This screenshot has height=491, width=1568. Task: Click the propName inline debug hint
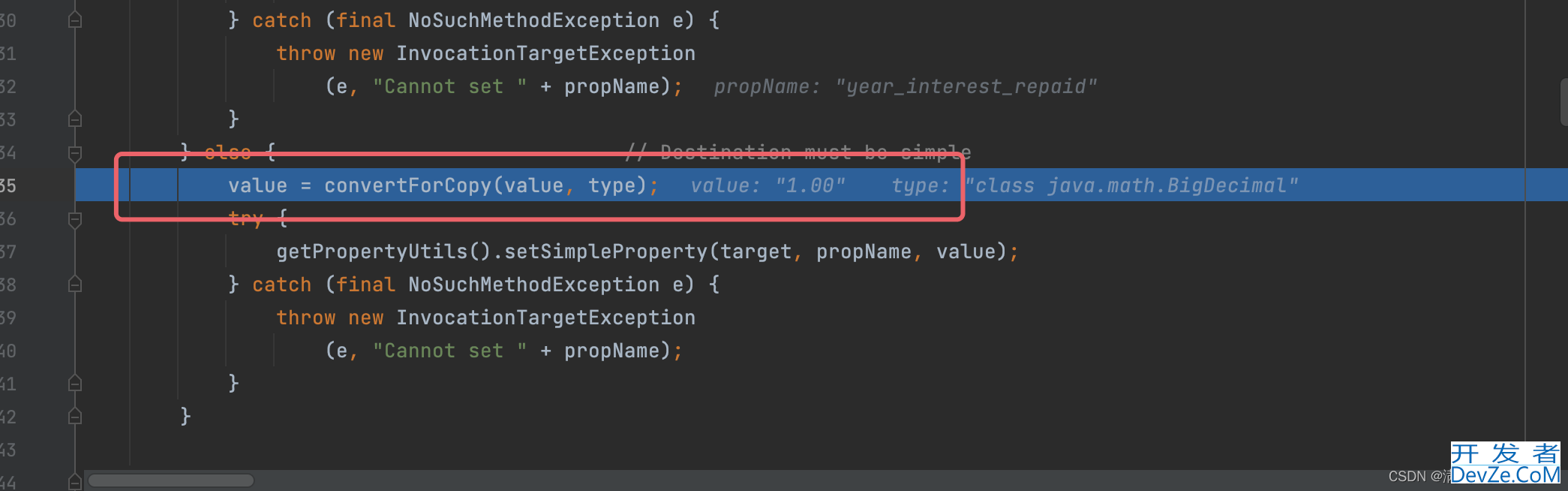tap(905, 86)
